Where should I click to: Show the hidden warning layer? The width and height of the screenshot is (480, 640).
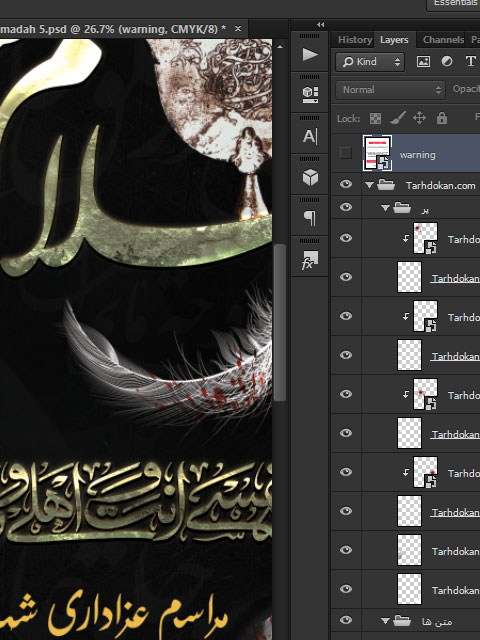point(346,153)
